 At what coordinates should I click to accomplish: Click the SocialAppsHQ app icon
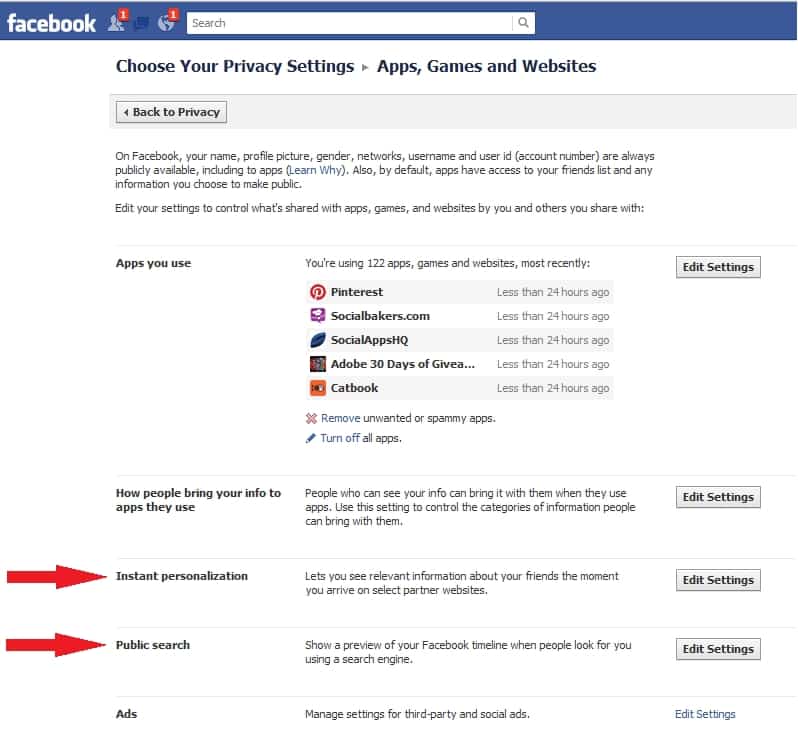coord(318,340)
